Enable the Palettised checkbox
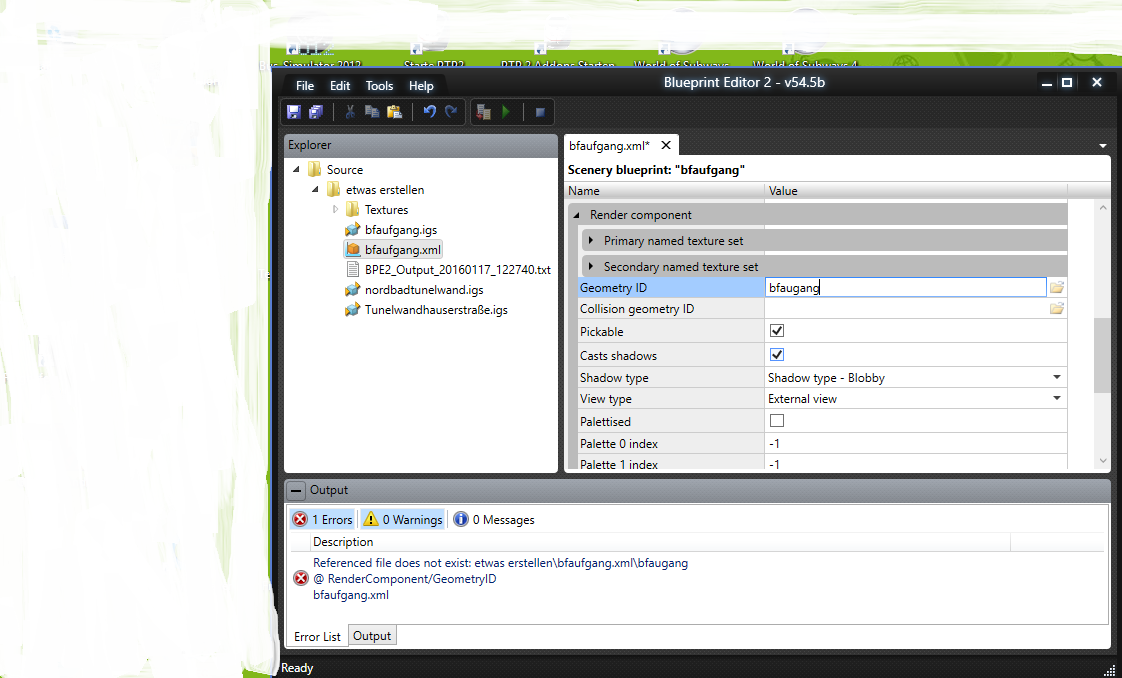The image size is (1122, 678). (777, 421)
